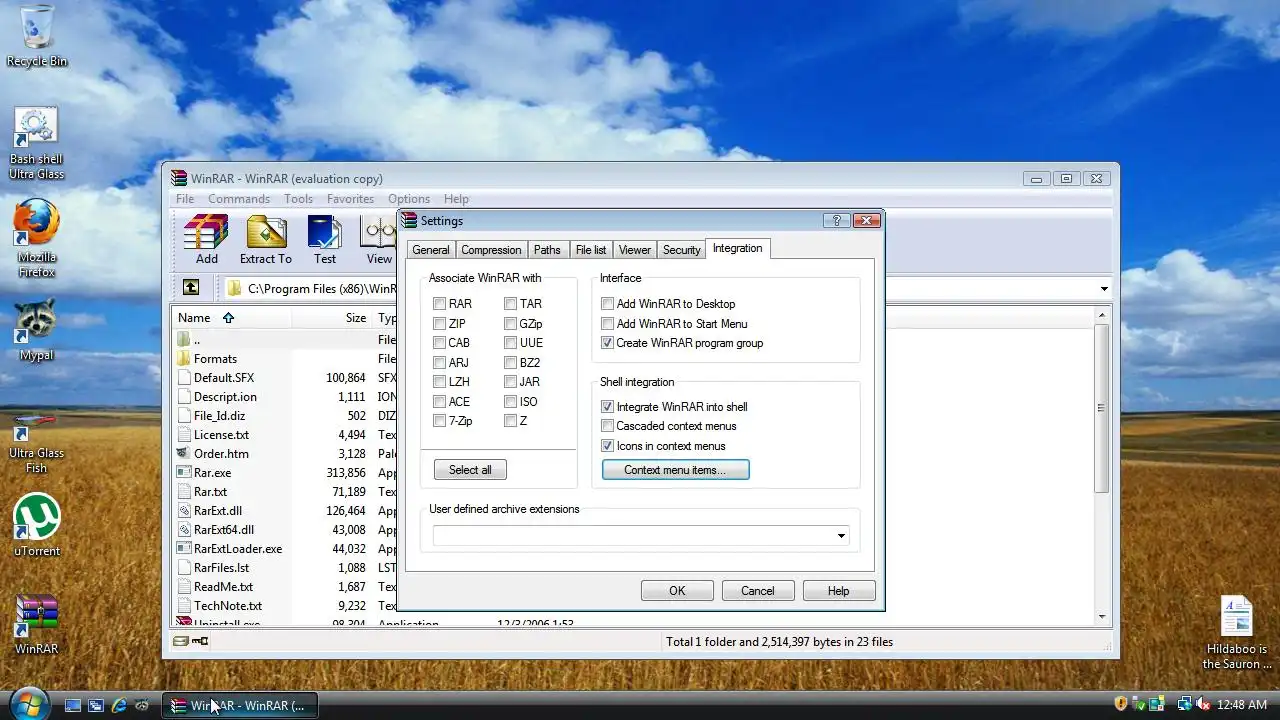Click Show Desktop quick launch icon
The image size is (1280, 720).
pyautogui.click(x=72, y=705)
